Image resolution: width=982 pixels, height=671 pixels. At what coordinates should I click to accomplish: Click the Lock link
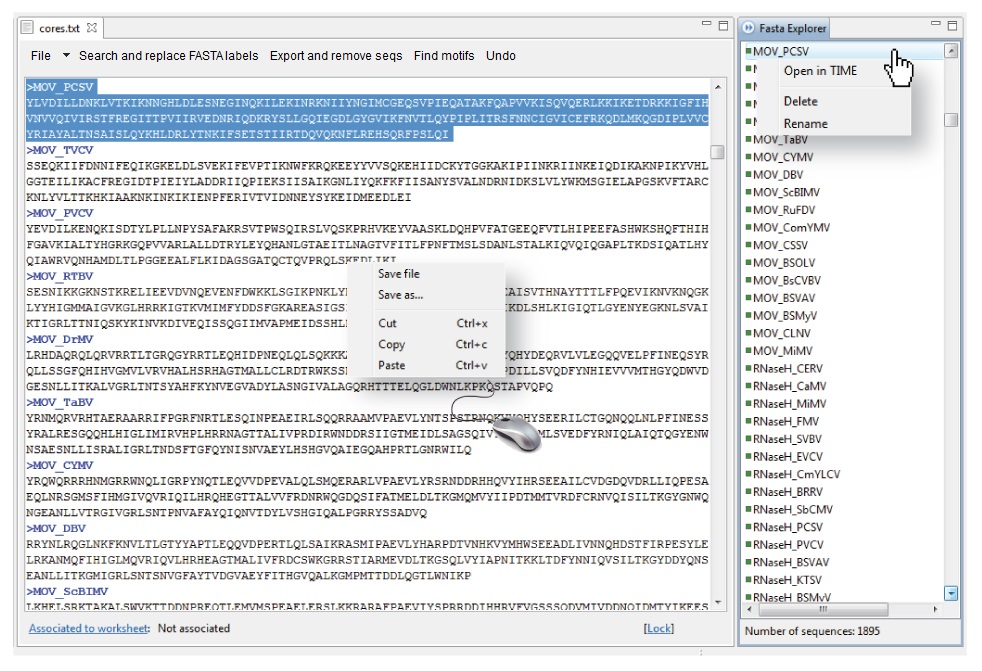659,628
